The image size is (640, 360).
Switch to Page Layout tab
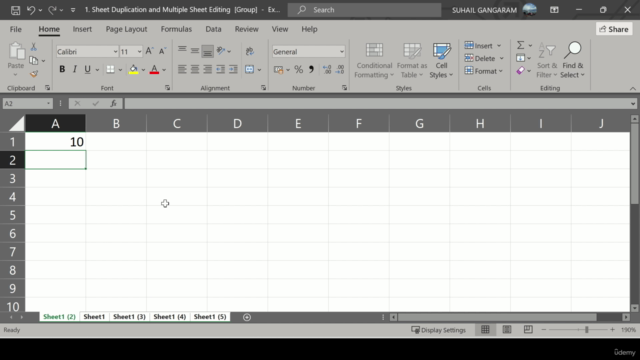point(126,29)
